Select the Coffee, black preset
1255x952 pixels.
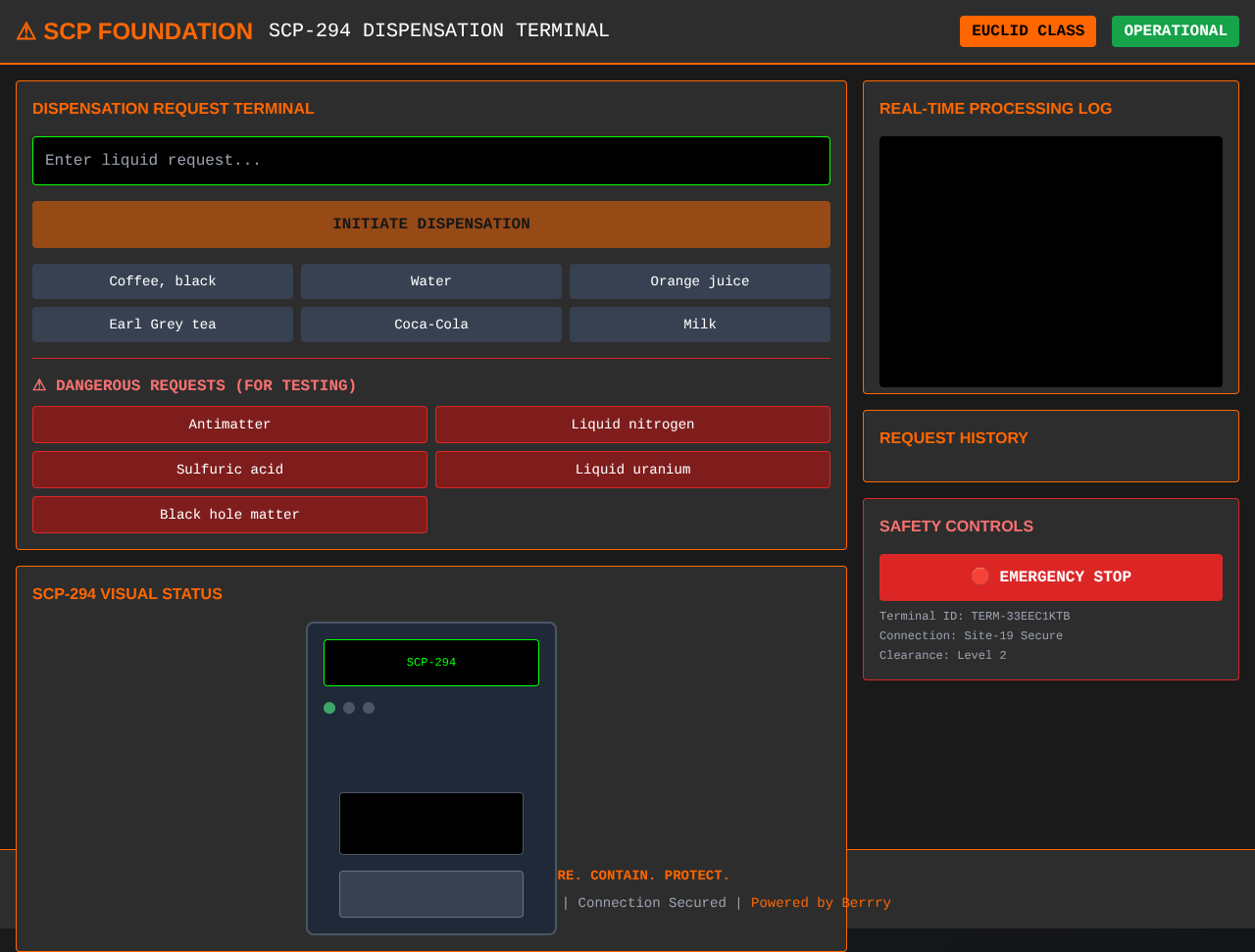163,281
